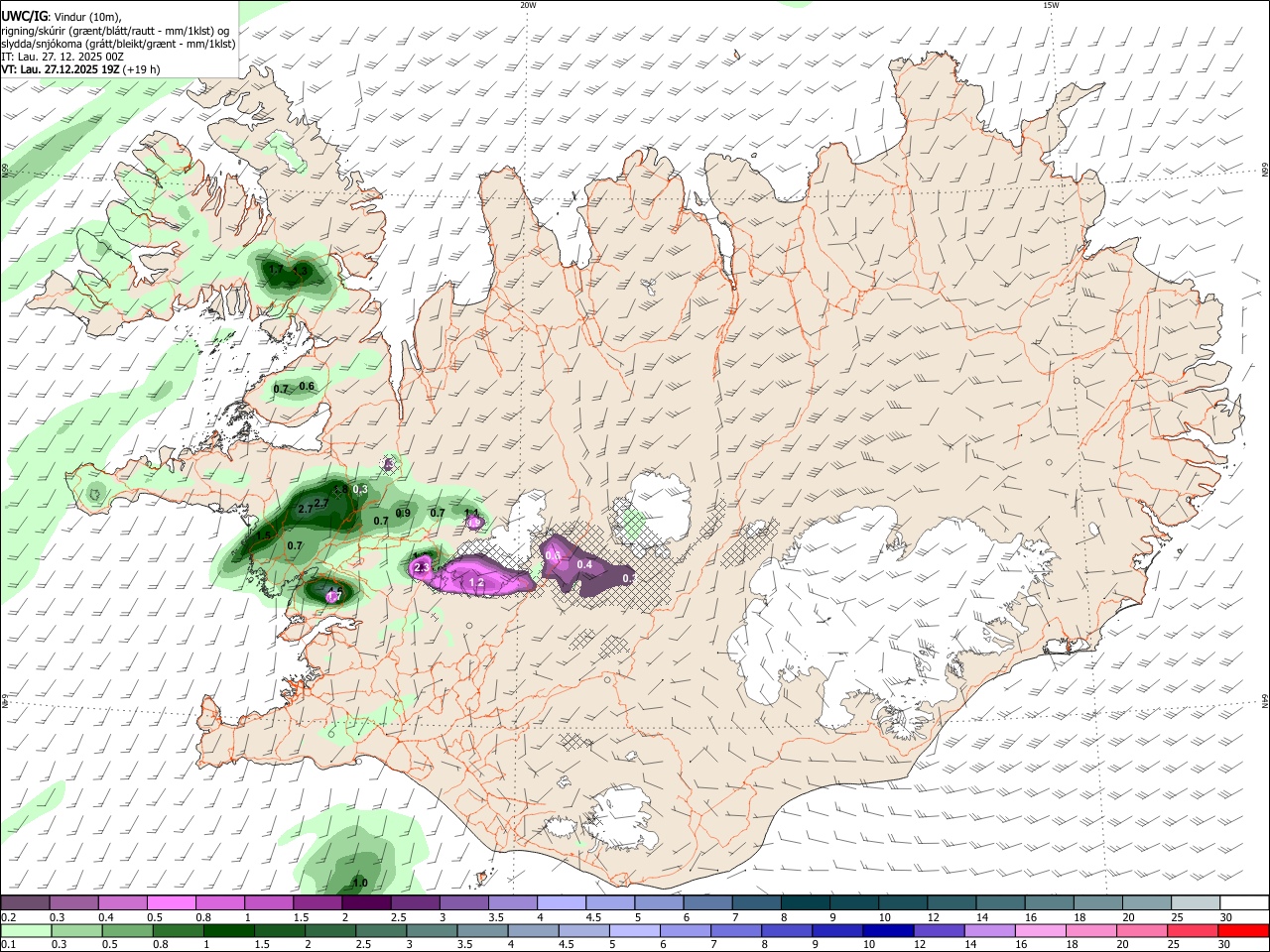Click top-row dark teal swatch between 8 and 9
The image size is (1270, 952).
pyautogui.click(x=806, y=902)
